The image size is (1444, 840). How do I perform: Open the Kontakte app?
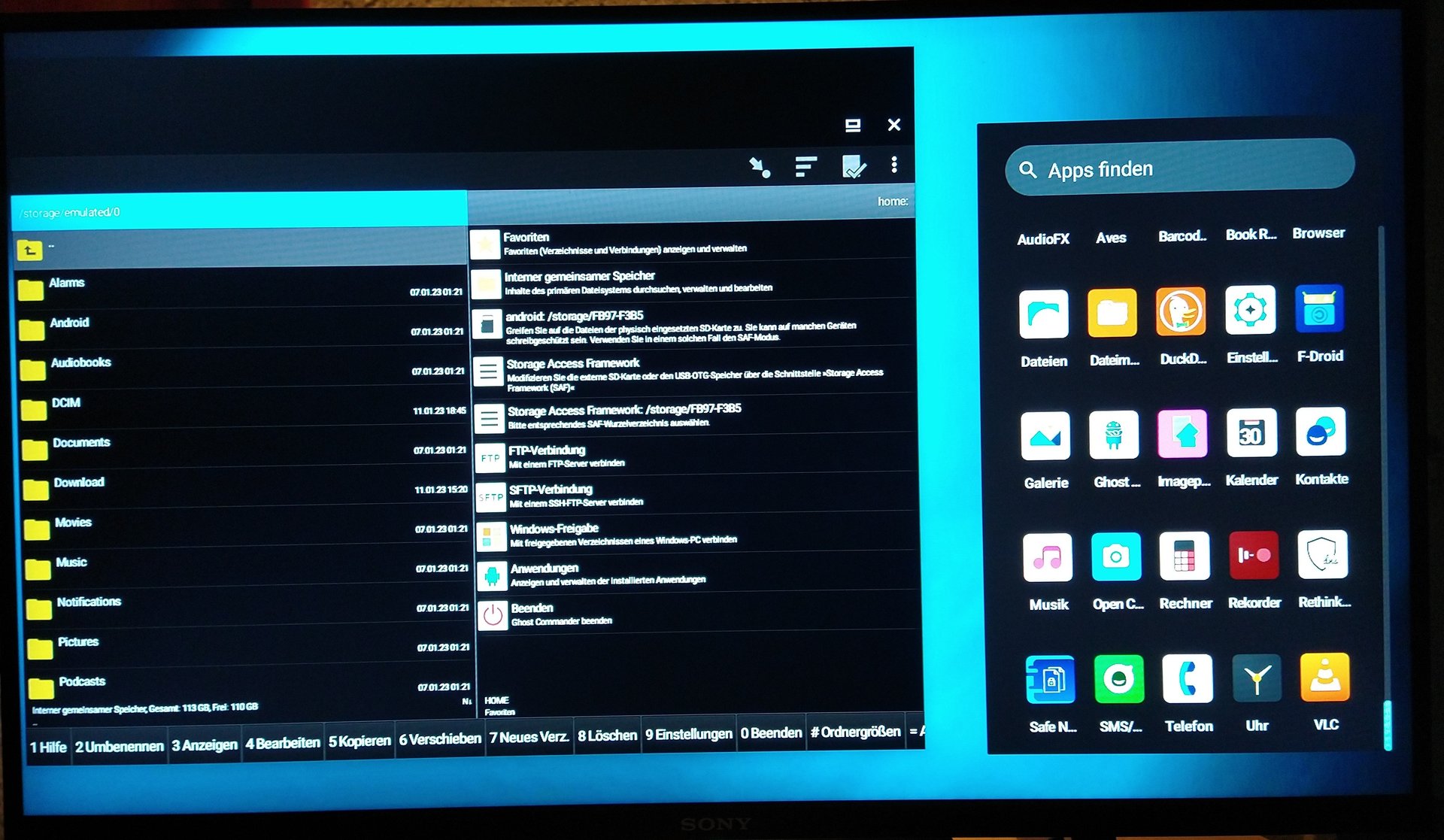point(1321,431)
